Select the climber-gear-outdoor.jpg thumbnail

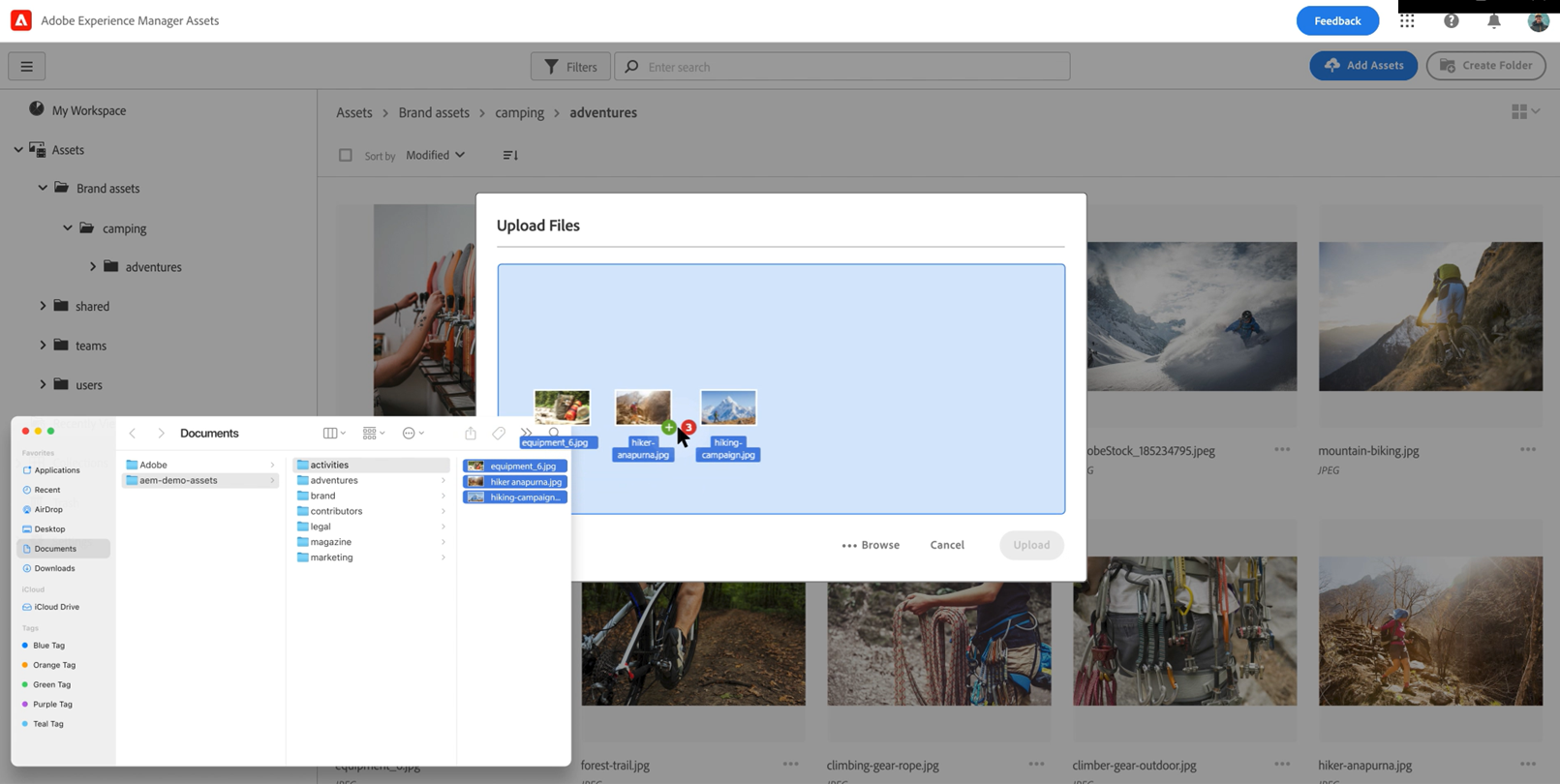click(1184, 630)
